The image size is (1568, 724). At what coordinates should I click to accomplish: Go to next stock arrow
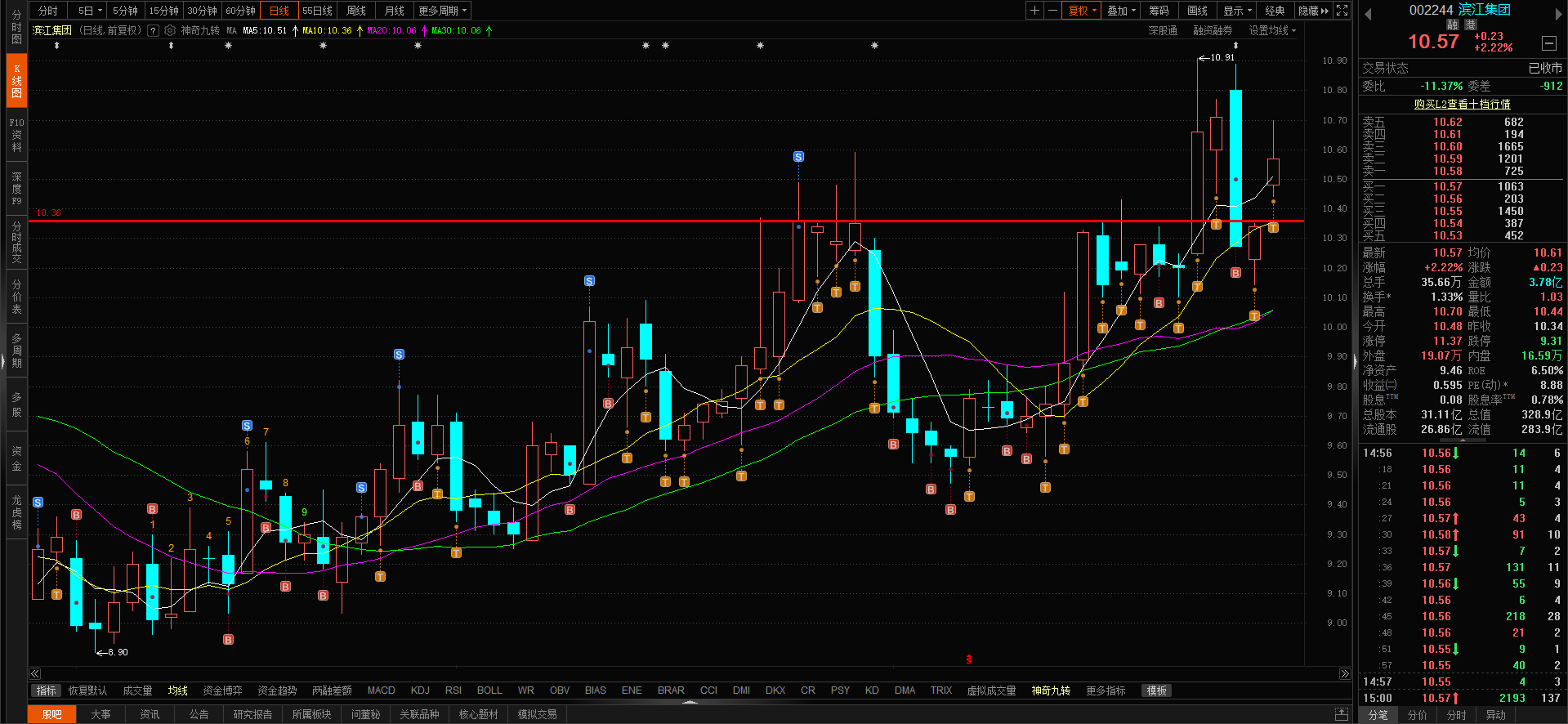(1559, 14)
